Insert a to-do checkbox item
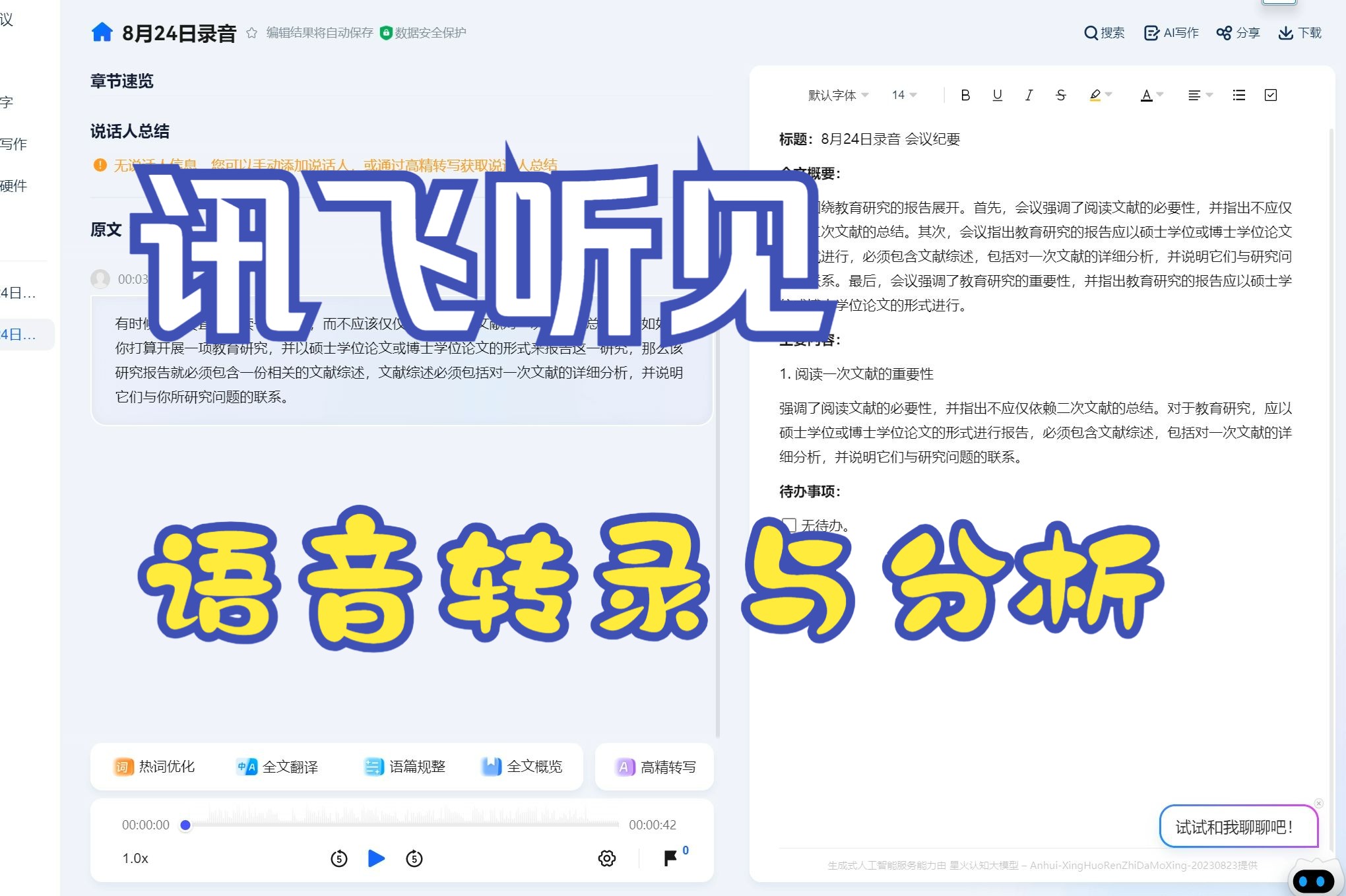The image size is (1346, 896). (x=1271, y=95)
